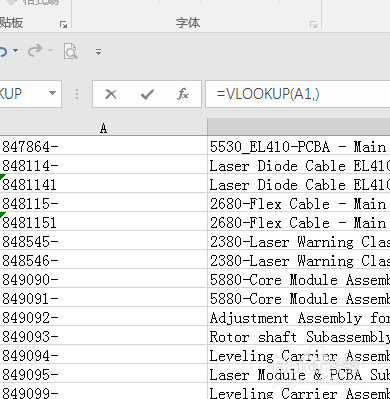Viewport: 390px width, 399px height.
Task: Select 2380-Laser Warning cell beside 848546-
Action: 299,259
